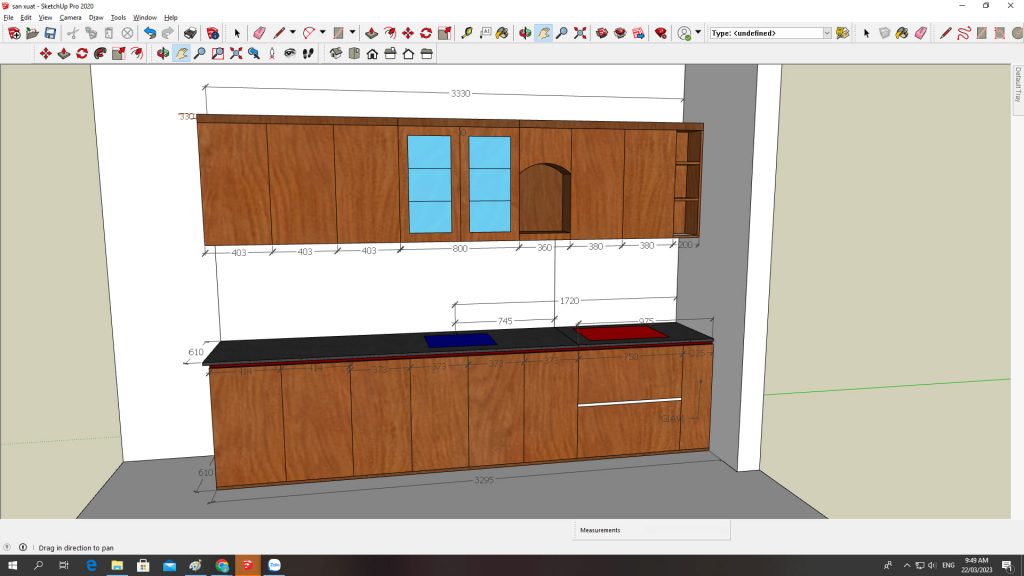Open the Edit menu

pyautogui.click(x=26, y=18)
